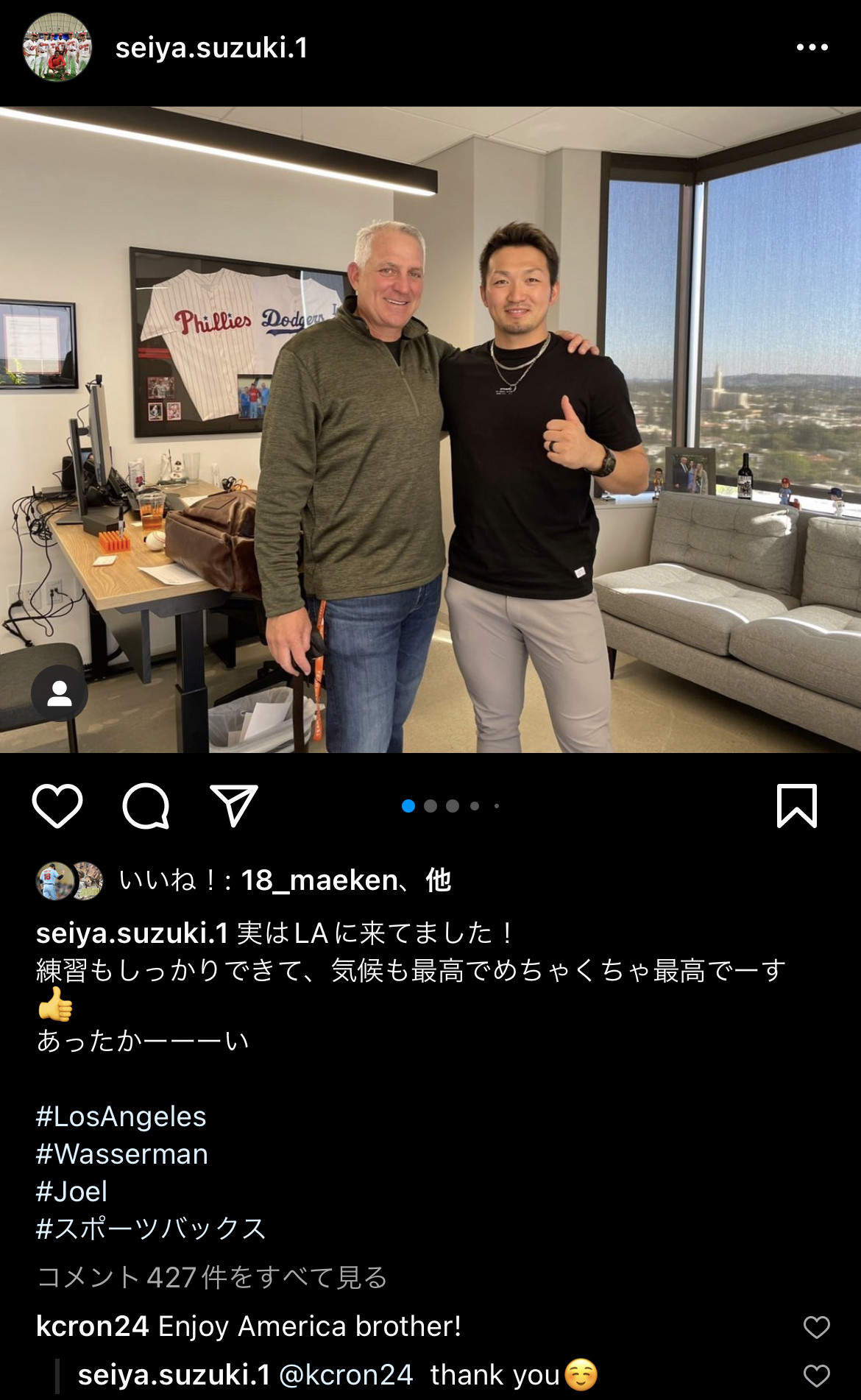The width and height of the screenshot is (861, 1400).
Task: Open the #スポーツバックス hashtag
Action: pyautogui.click(x=151, y=1228)
